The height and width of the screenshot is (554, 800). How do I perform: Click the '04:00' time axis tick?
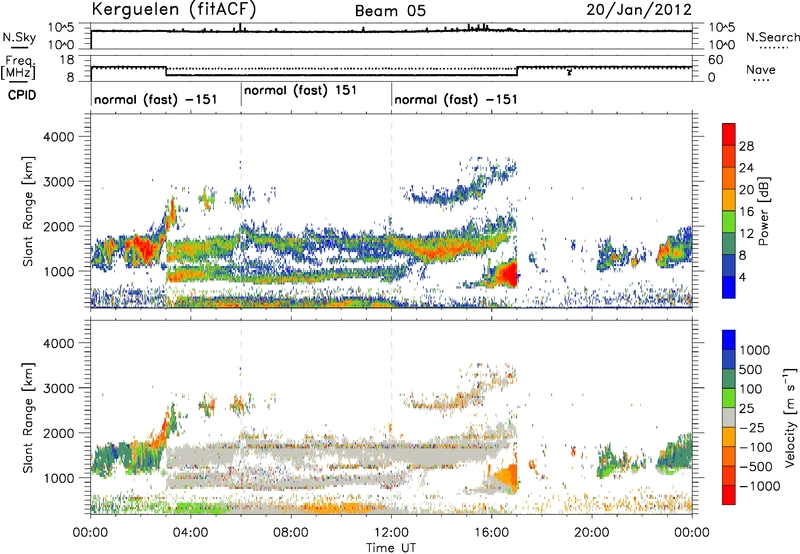coord(190,533)
